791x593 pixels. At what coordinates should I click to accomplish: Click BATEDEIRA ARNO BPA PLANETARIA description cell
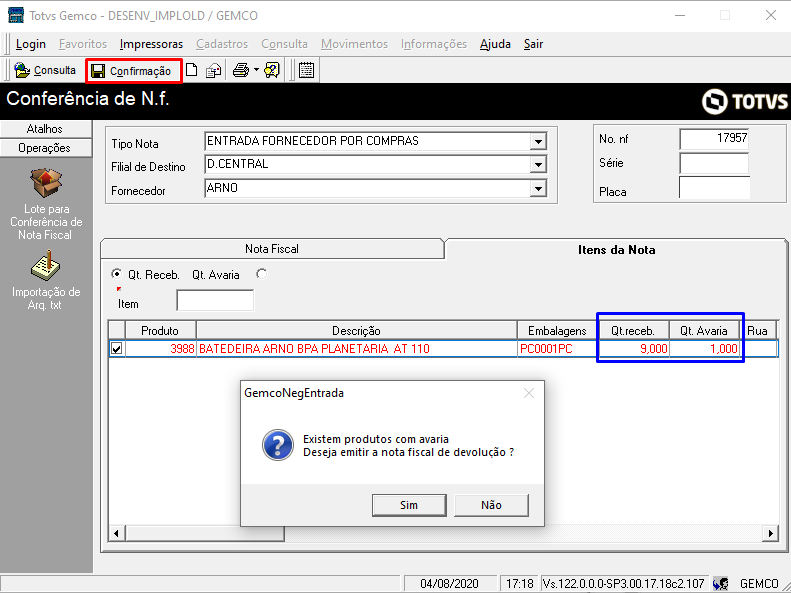click(356, 348)
